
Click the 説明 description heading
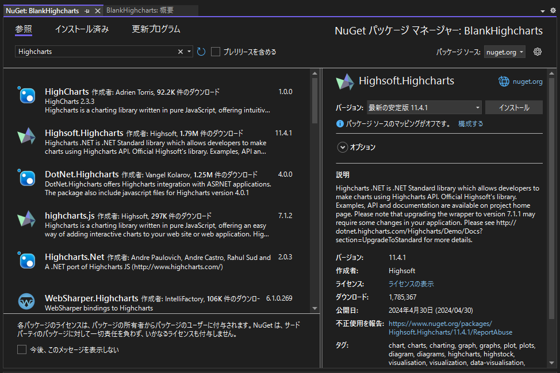pos(342,175)
